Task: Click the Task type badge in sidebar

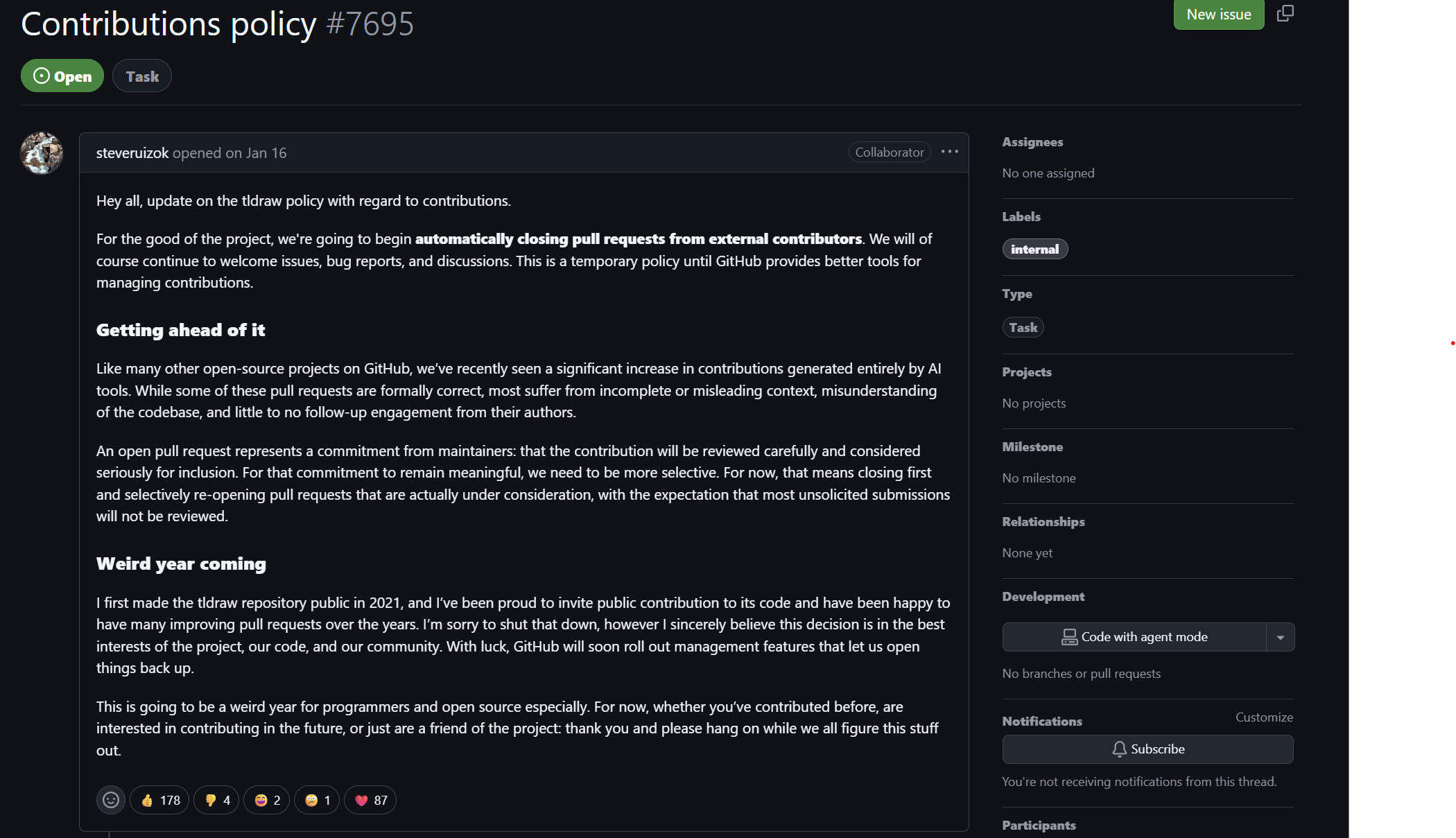Action: click(1023, 327)
